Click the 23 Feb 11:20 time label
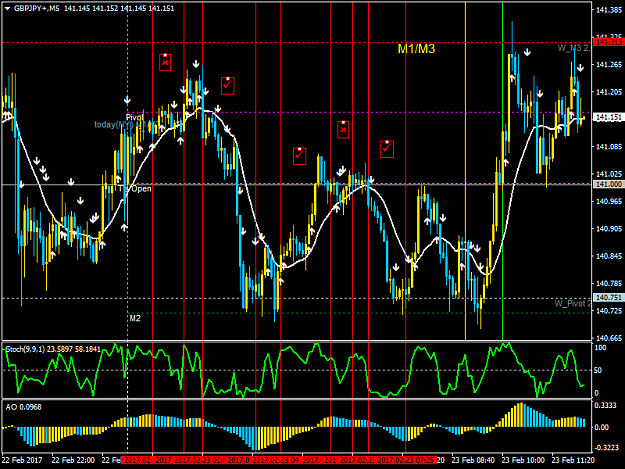Image resolution: width=625 pixels, height=469 pixels. point(573,460)
